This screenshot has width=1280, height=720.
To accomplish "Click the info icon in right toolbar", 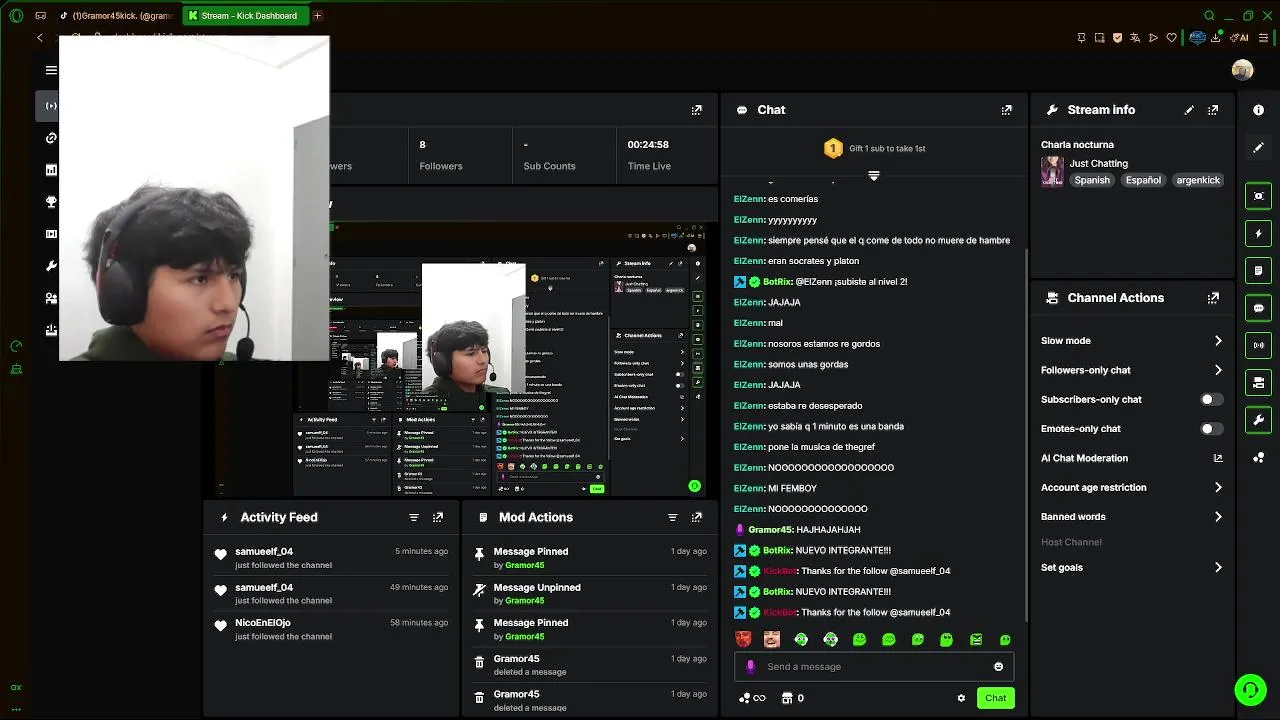I will click(1259, 110).
